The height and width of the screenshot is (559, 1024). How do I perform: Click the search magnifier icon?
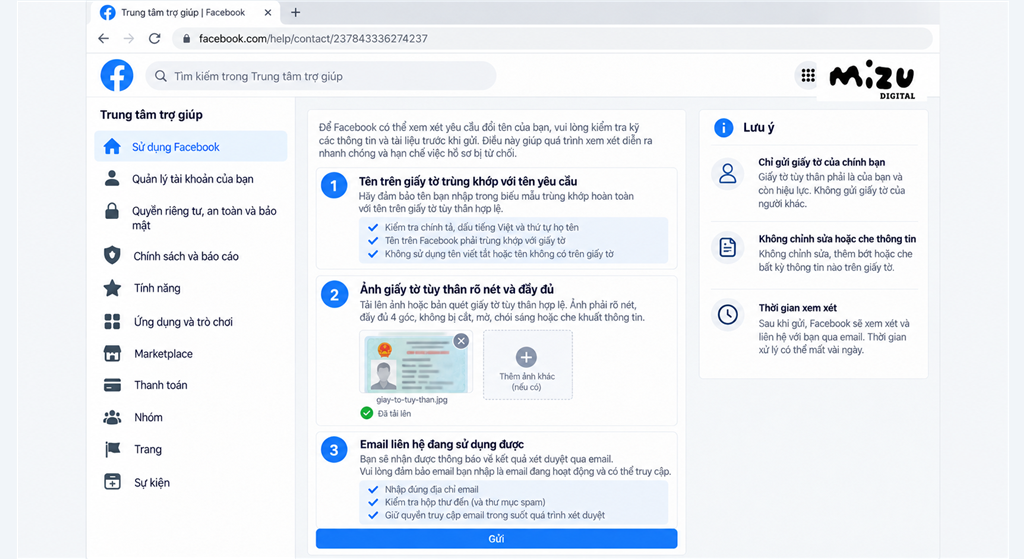pyautogui.click(x=161, y=76)
